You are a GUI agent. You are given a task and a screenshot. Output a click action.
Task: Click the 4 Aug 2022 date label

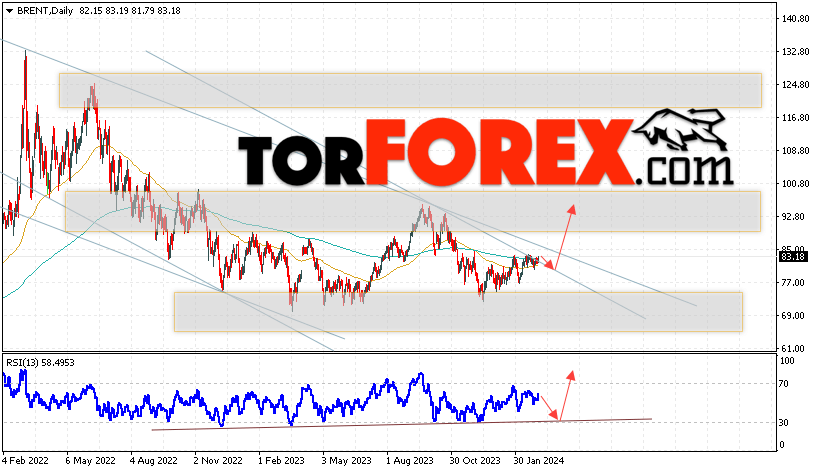pyautogui.click(x=154, y=461)
